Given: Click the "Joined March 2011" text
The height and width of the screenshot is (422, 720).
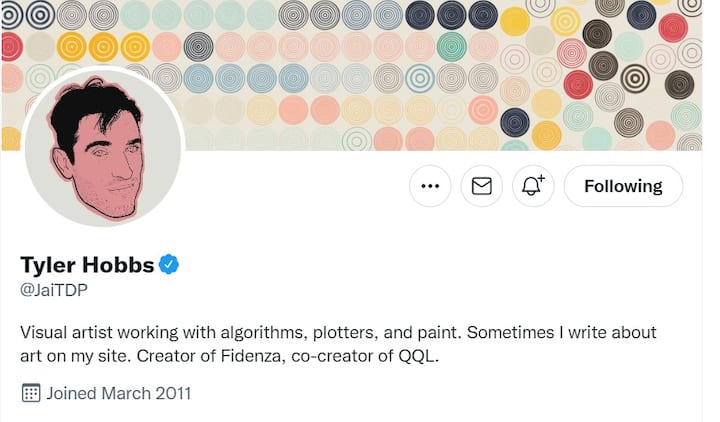Looking at the screenshot, I should point(118,393).
